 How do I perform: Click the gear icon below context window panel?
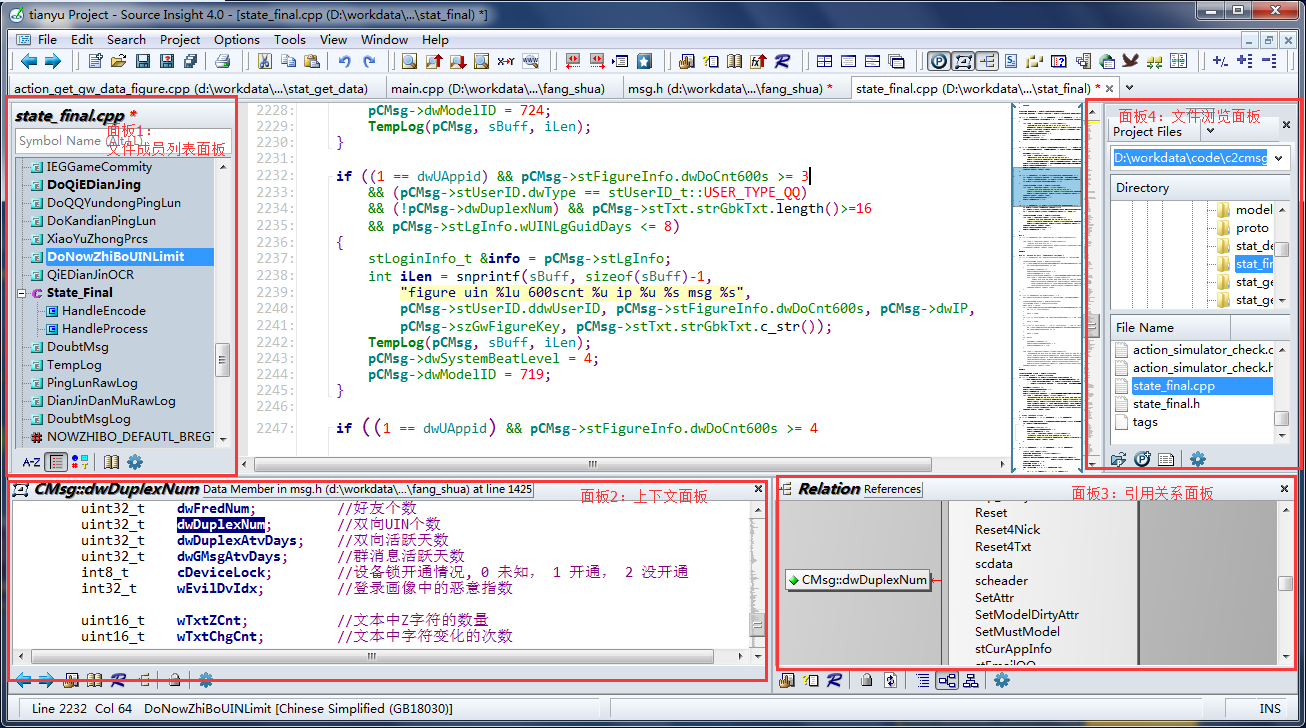205,680
